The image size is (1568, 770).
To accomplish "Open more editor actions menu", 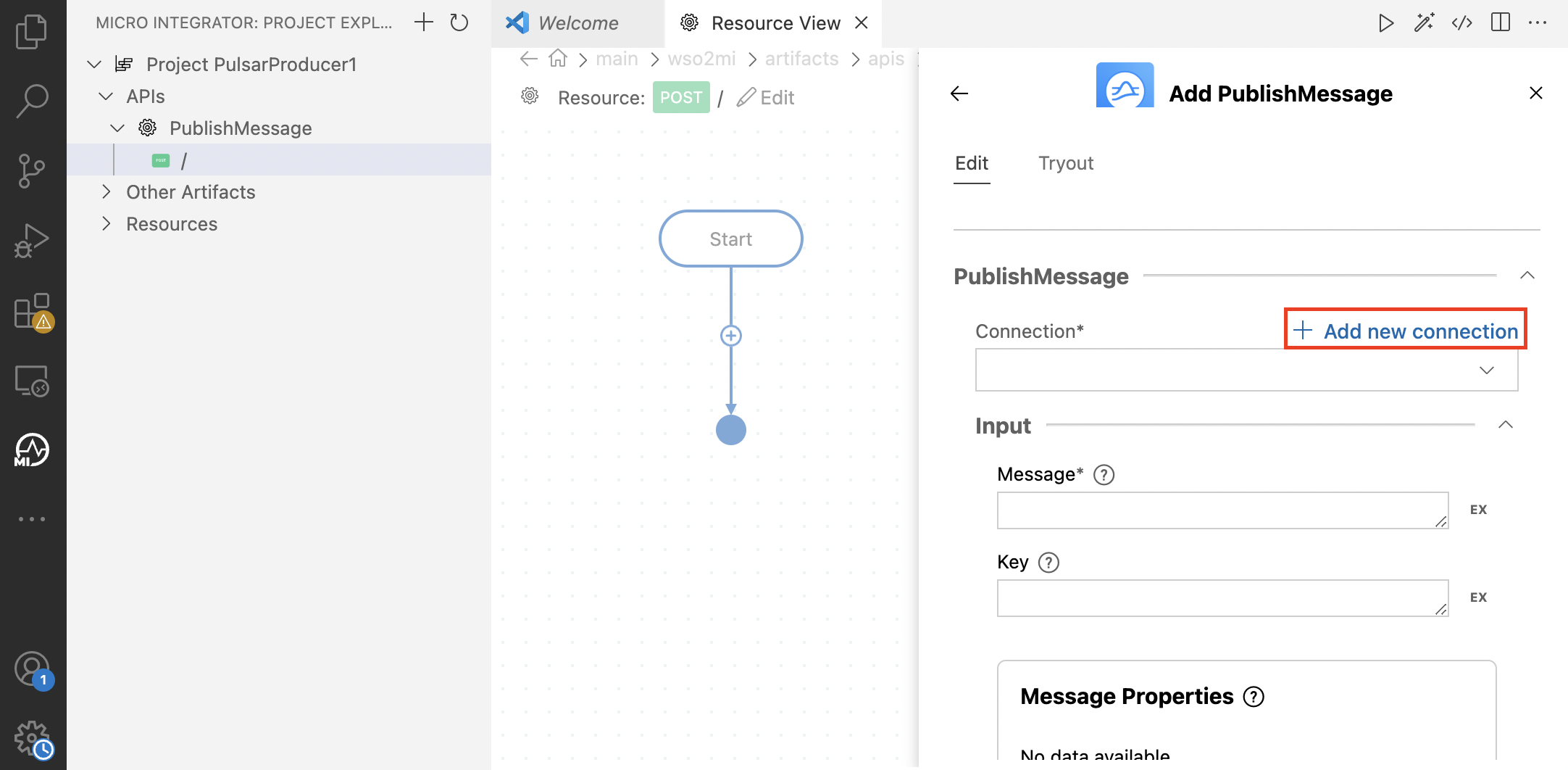I will [x=1538, y=23].
